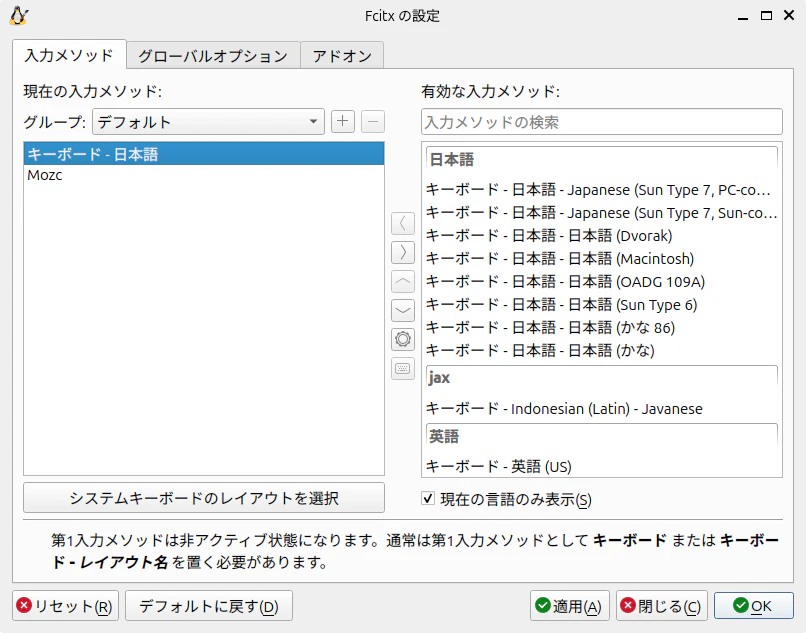Click the left arrow to add input method

(402, 223)
